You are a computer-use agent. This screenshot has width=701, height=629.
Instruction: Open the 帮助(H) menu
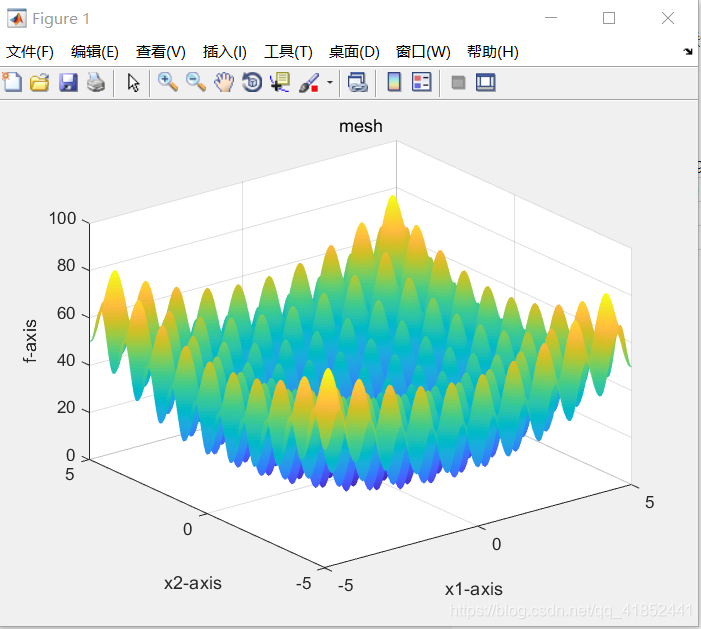[x=493, y=52]
